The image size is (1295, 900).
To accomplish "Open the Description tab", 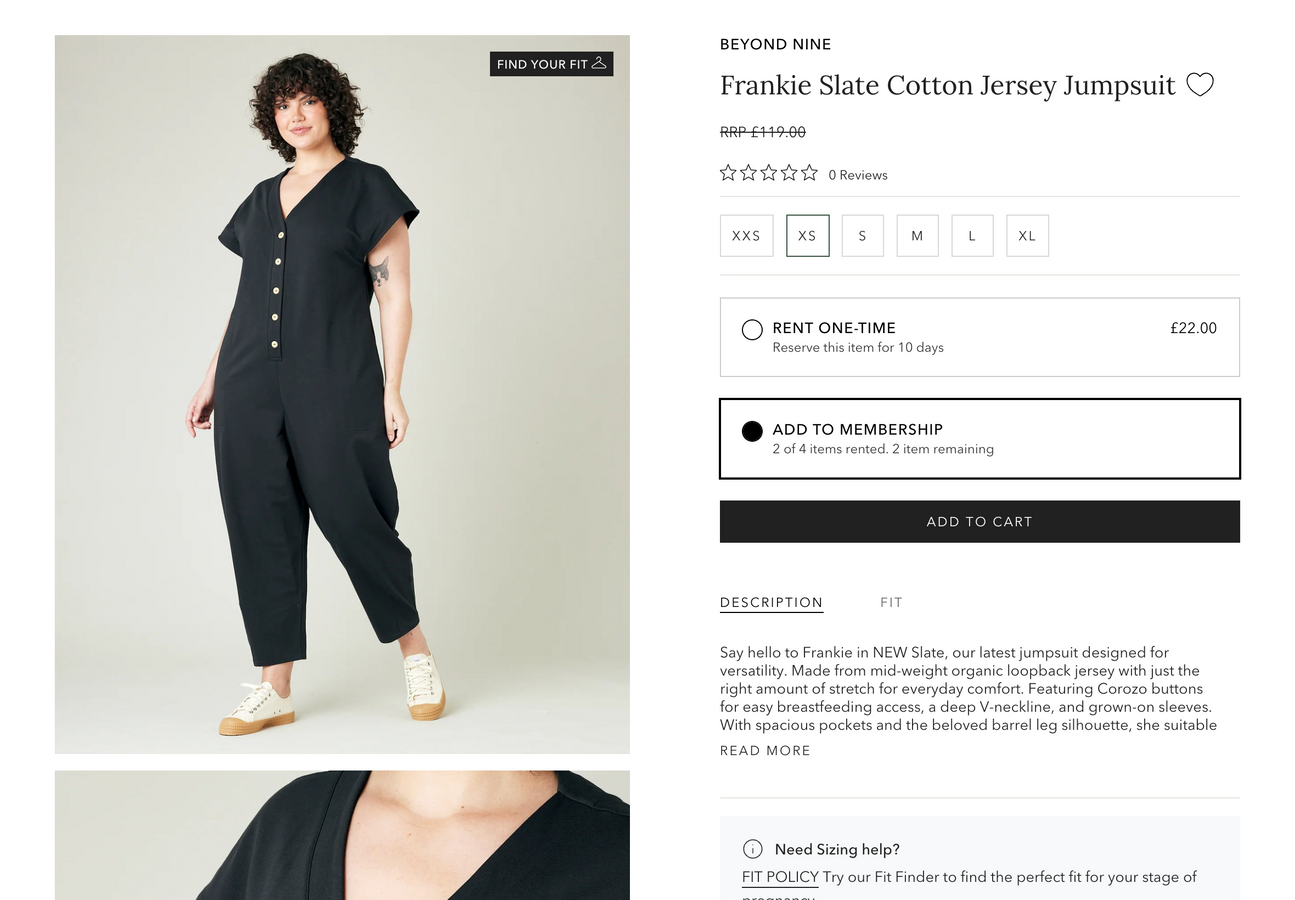I will 771,602.
